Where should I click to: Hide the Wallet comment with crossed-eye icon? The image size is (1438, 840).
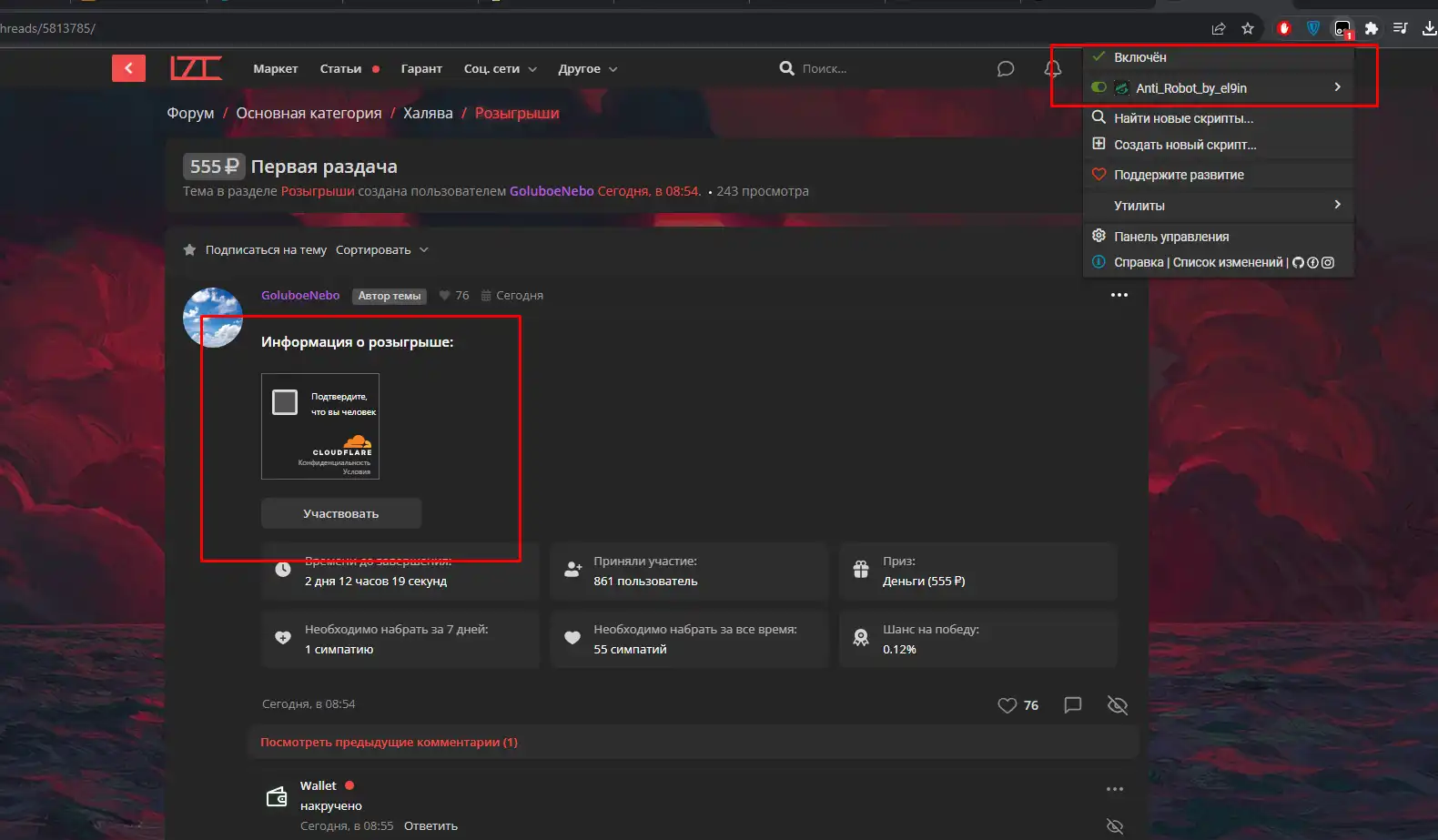point(1115,826)
